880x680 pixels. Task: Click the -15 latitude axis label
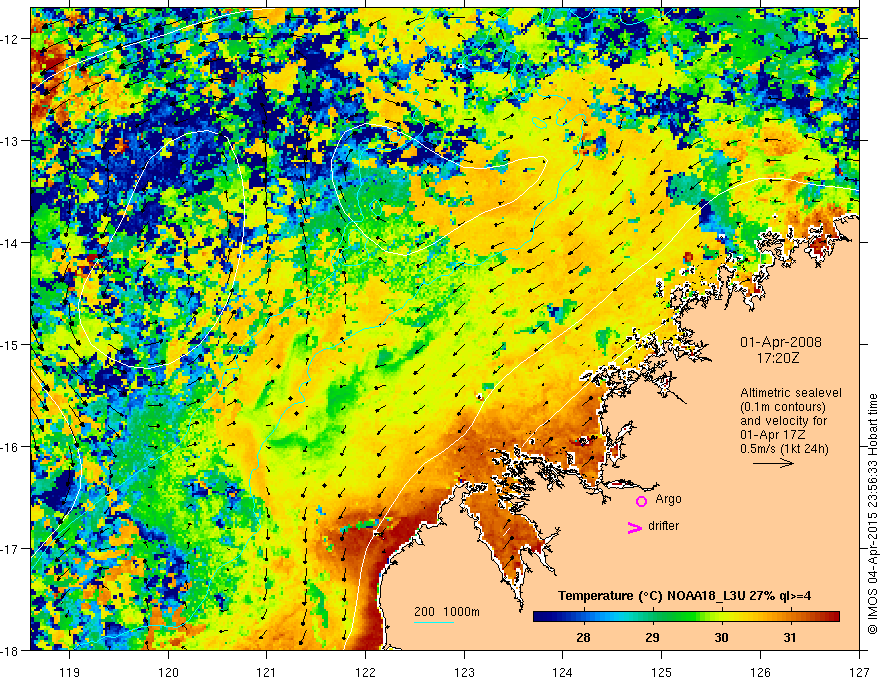(x=10, y=345)
